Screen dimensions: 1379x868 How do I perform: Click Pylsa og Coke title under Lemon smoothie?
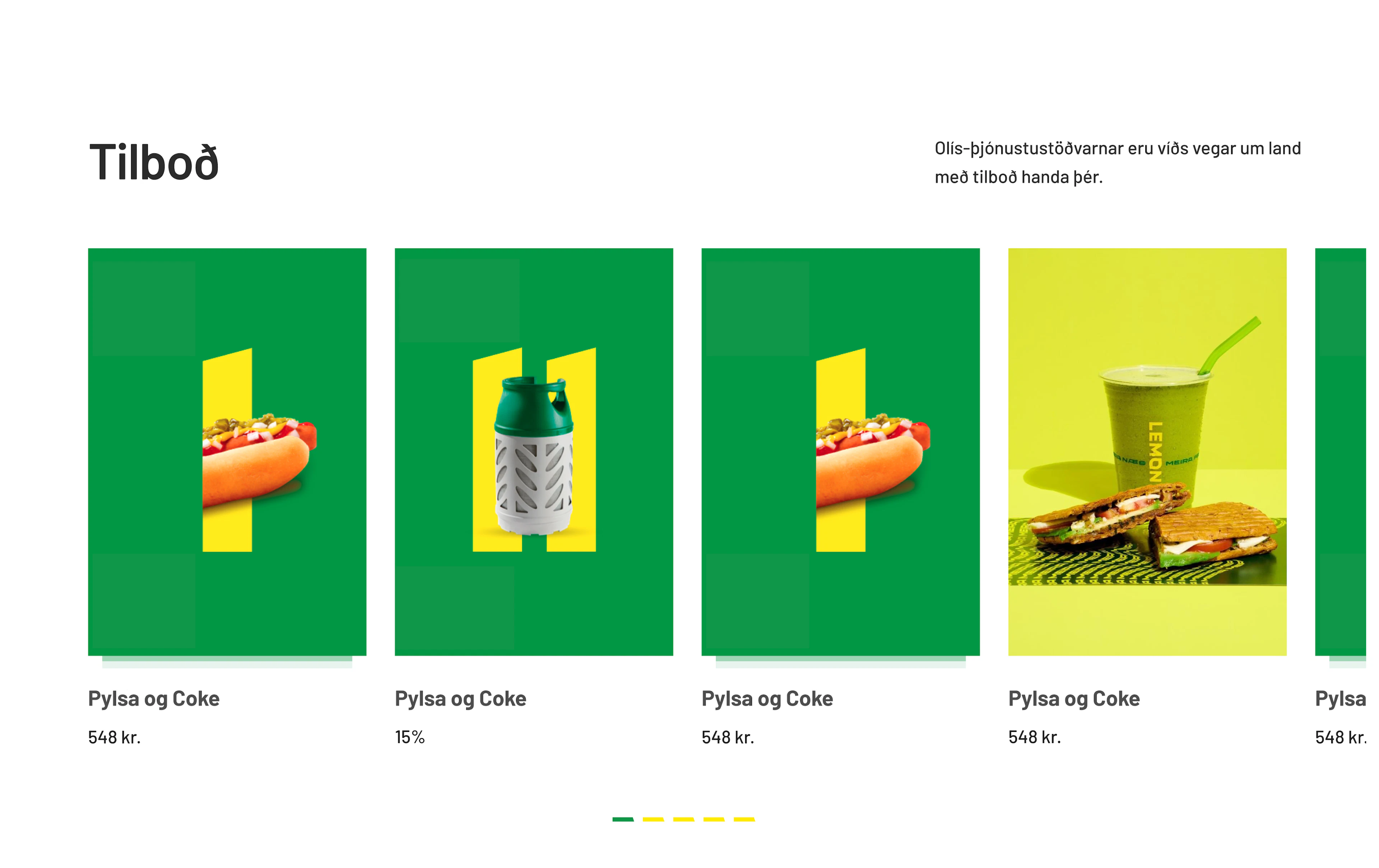pyautogui.click(x=1074, y=699)
